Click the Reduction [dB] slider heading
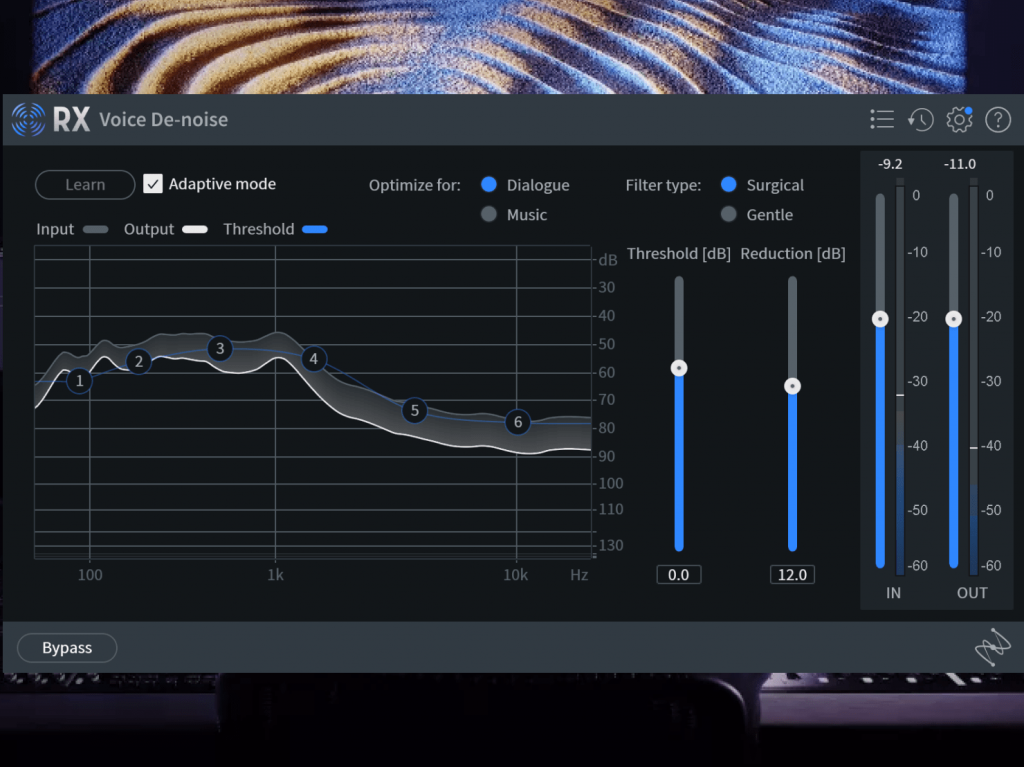The height and width of the screenshot is (767, 1024). pos(793,253)
